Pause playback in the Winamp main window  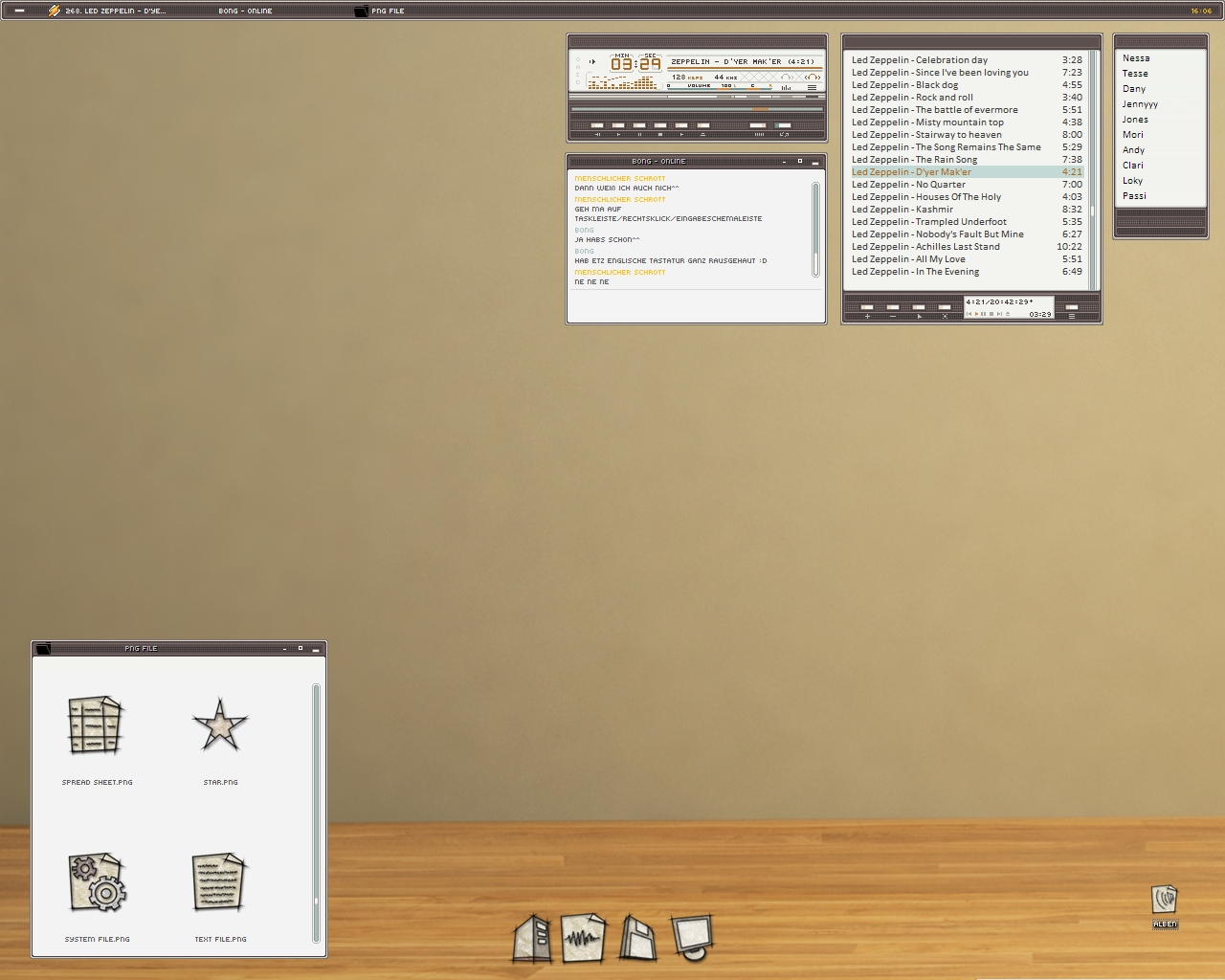point(639,125)
